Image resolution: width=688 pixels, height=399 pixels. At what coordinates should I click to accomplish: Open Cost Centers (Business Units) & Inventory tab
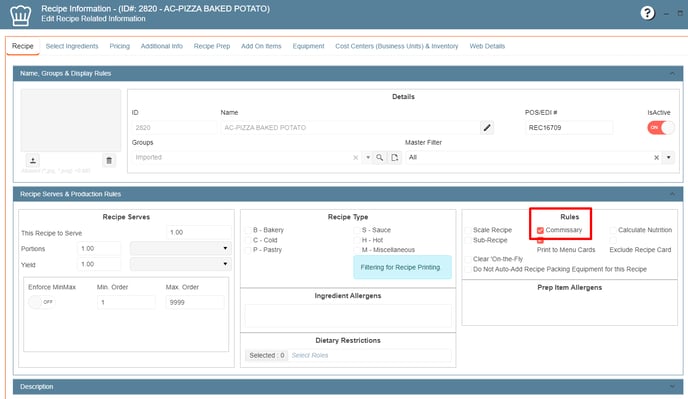(x=397, y=46)
